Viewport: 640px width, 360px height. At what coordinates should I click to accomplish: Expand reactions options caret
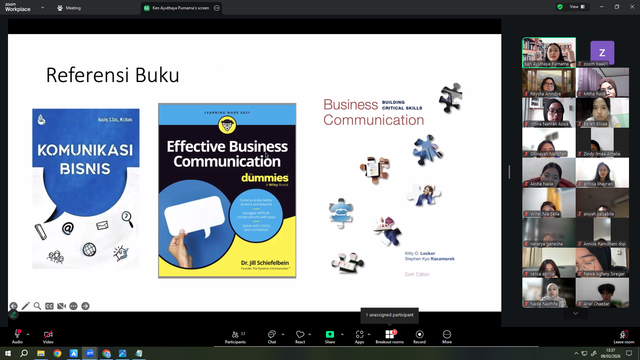pos(309,334)
